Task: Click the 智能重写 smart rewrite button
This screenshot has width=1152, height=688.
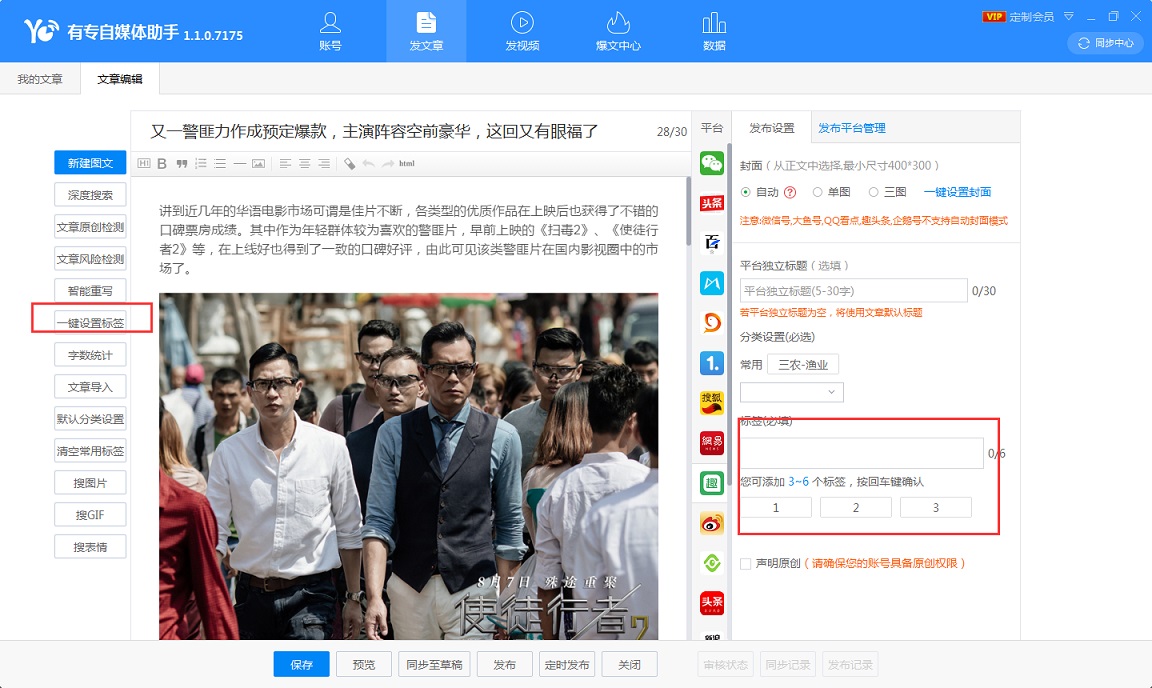Action: click(x=90, y=290)
